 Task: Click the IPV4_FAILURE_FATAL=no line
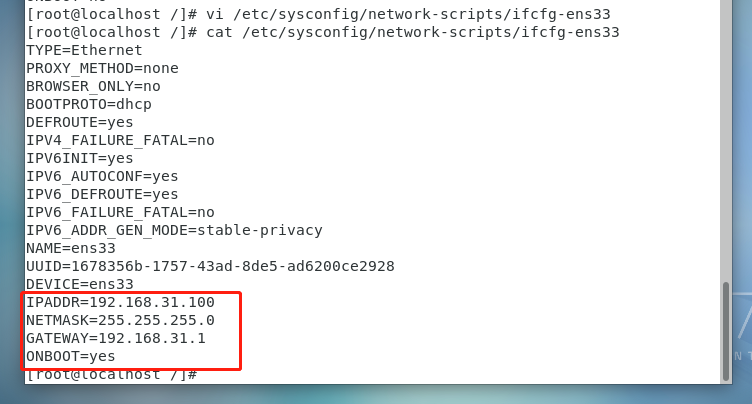[120, 140]
